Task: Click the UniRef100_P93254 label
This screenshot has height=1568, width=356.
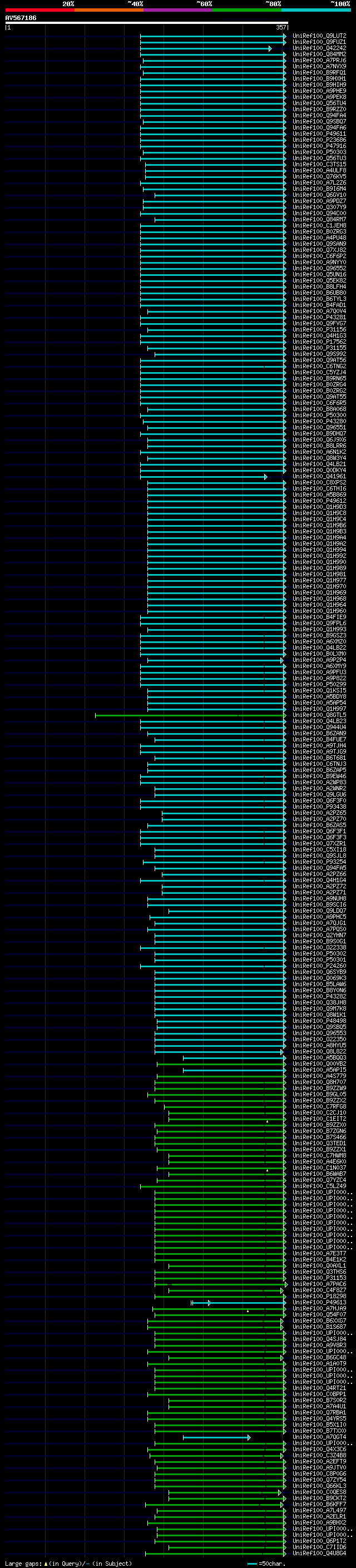Action: tap(319, 862)
